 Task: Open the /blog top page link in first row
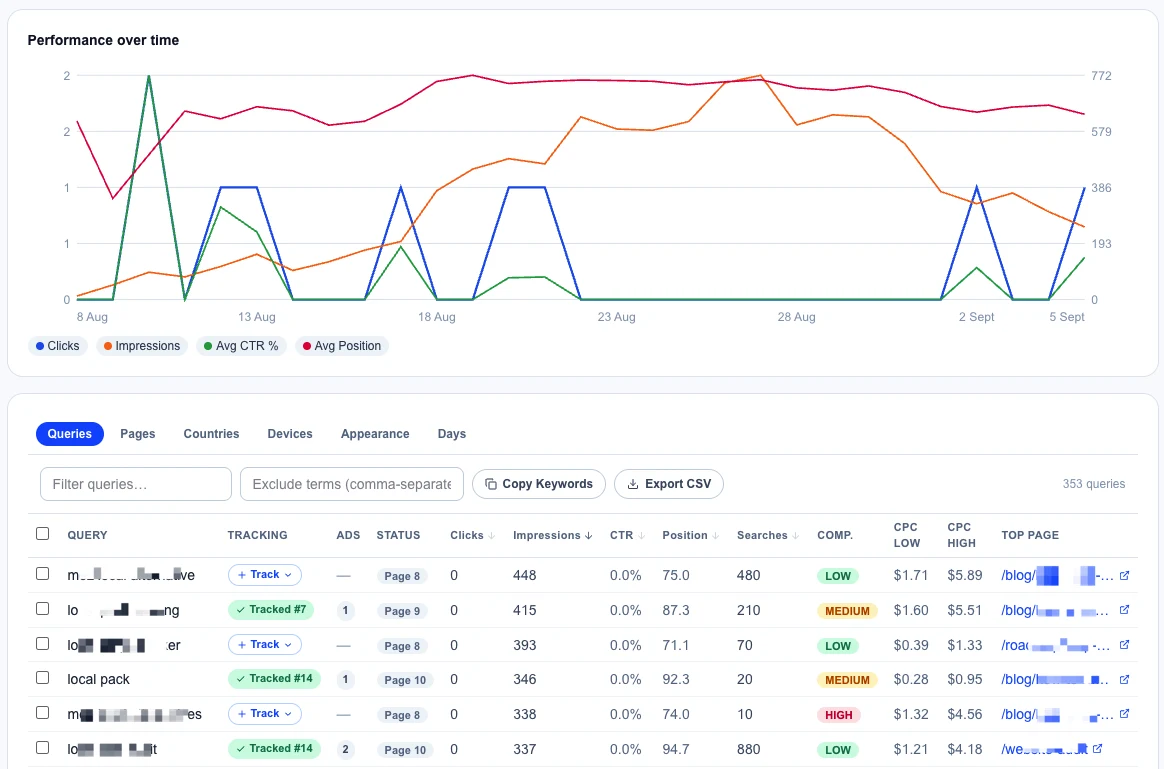[x=1056, y=575]
